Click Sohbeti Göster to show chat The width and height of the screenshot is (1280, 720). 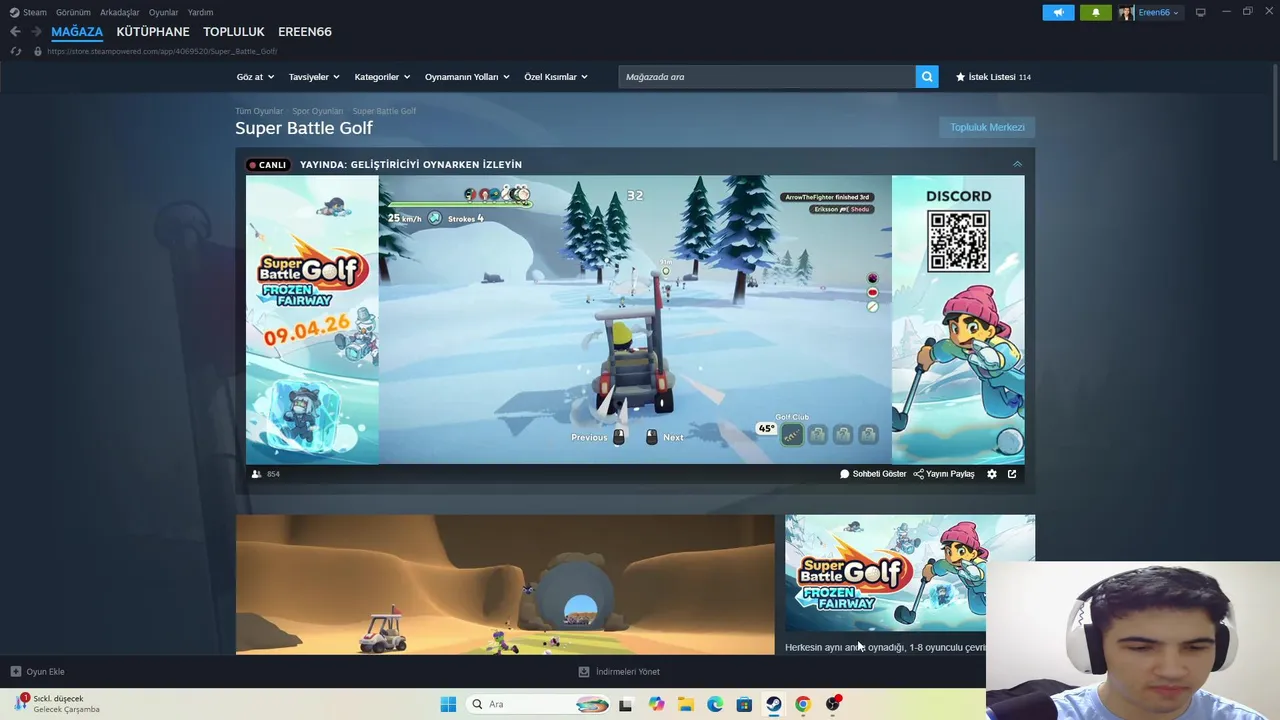tap(873, 474)
